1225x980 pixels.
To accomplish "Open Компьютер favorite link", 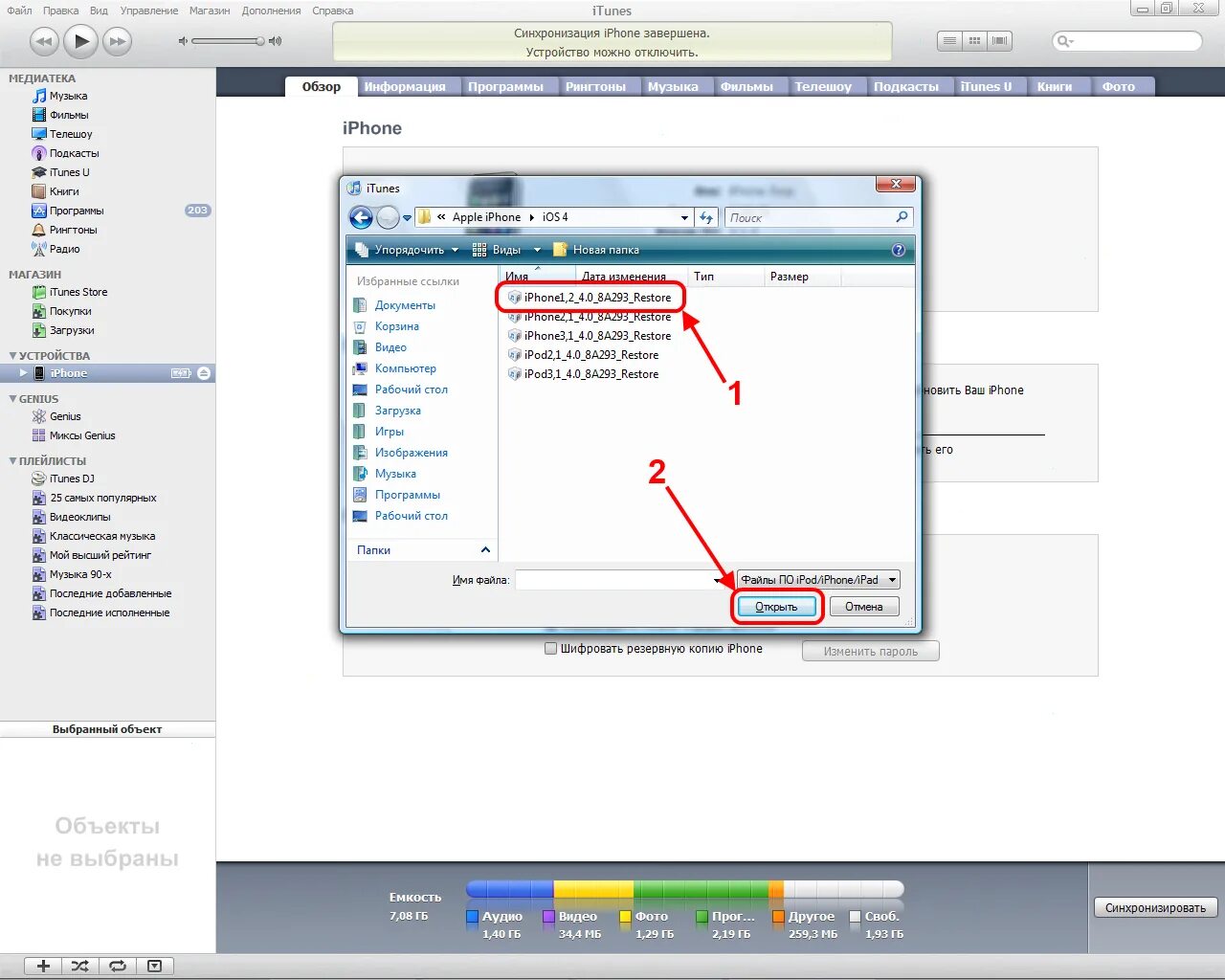I will click(x=394, y=368).
